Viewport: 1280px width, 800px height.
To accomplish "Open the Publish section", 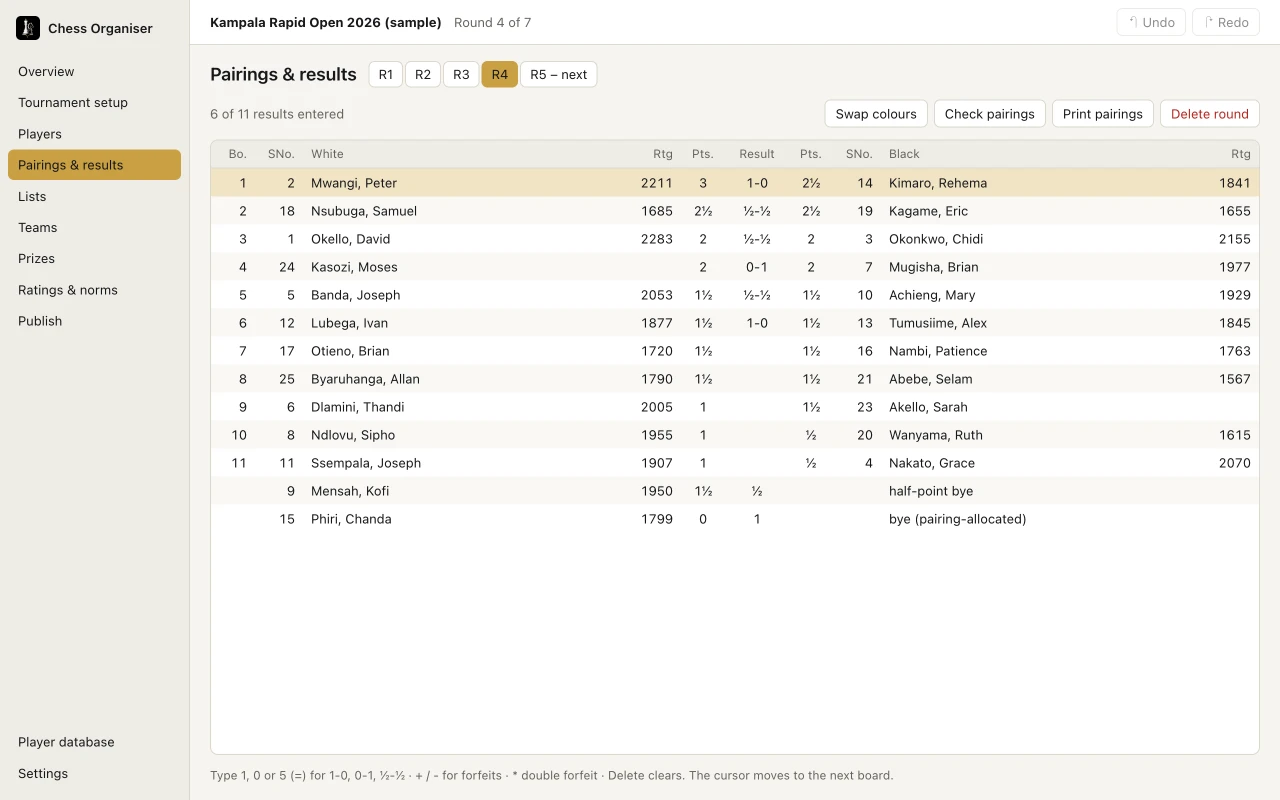I will pyautogui.click(x=94, y=321).
